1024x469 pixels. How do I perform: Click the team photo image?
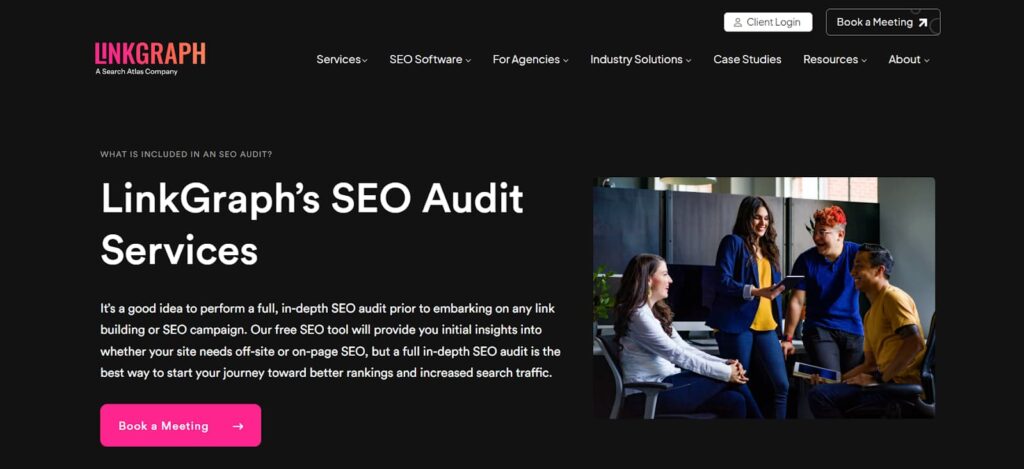[x=764, y=298]
